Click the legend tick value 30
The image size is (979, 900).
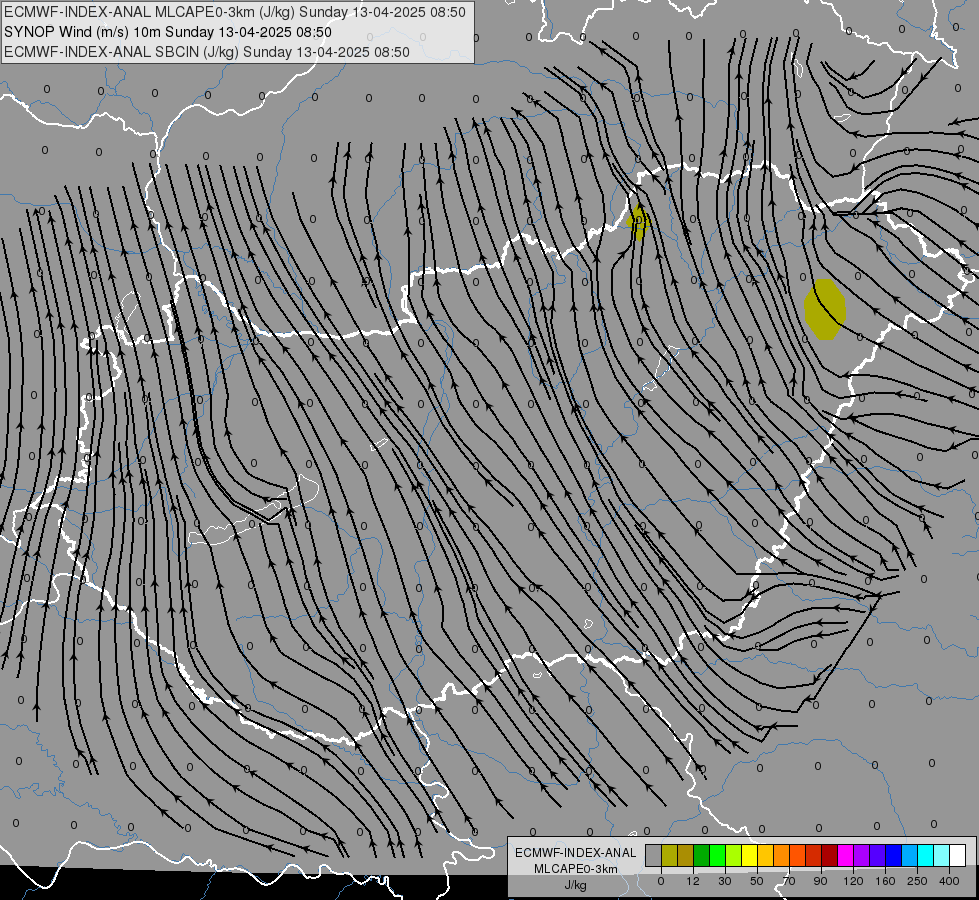pos(725,881)
